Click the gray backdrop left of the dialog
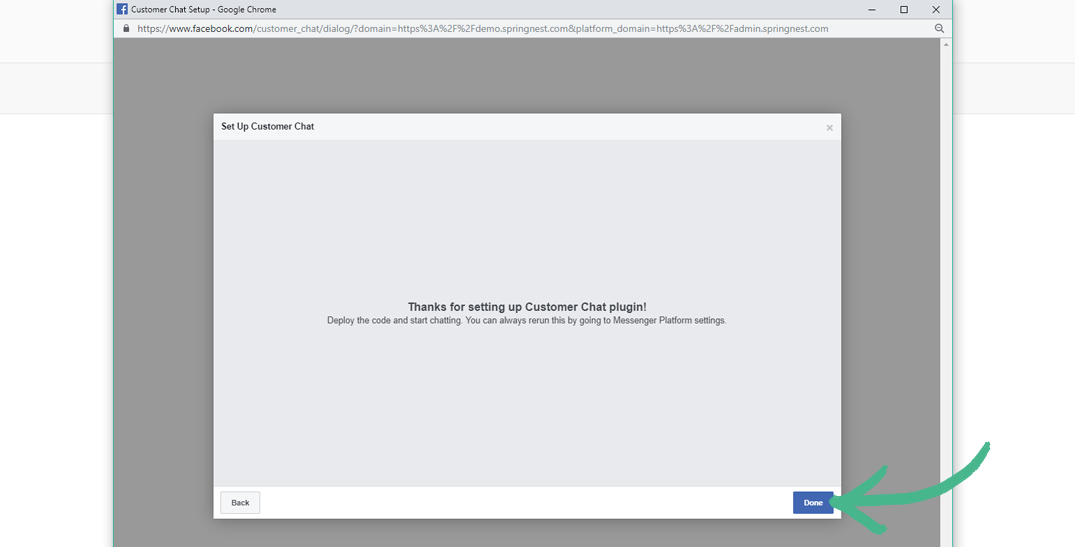The width and height of the screenshot is (1075, 547). tap(162, 300)
